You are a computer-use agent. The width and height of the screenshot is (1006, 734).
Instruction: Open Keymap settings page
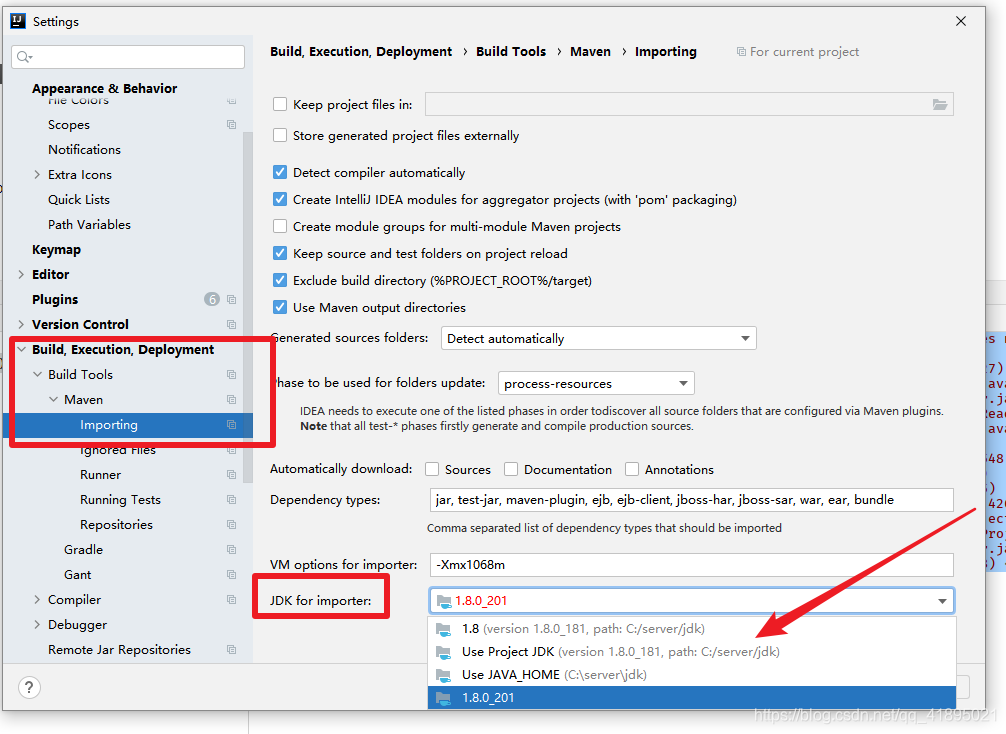56,250
